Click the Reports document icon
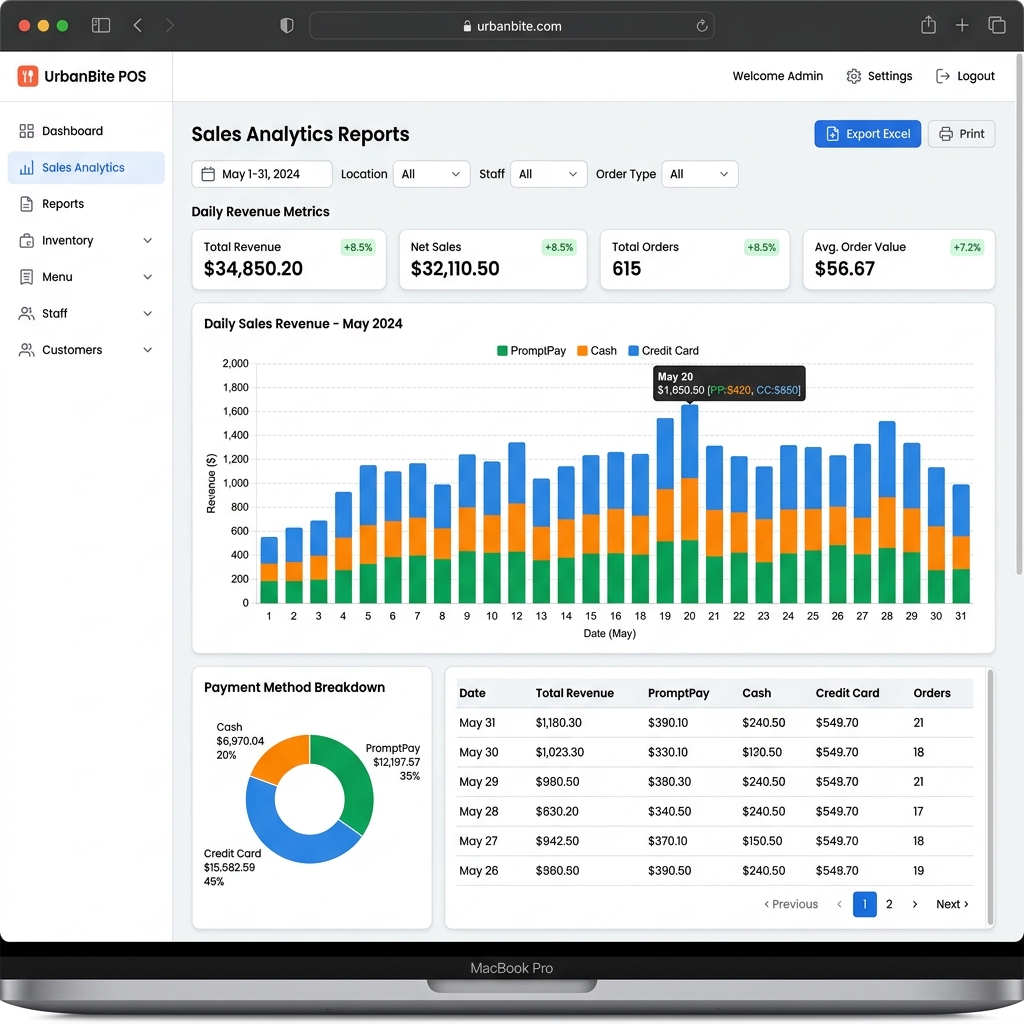This screenshot has width=1024, height=1024. pos(27,204)
